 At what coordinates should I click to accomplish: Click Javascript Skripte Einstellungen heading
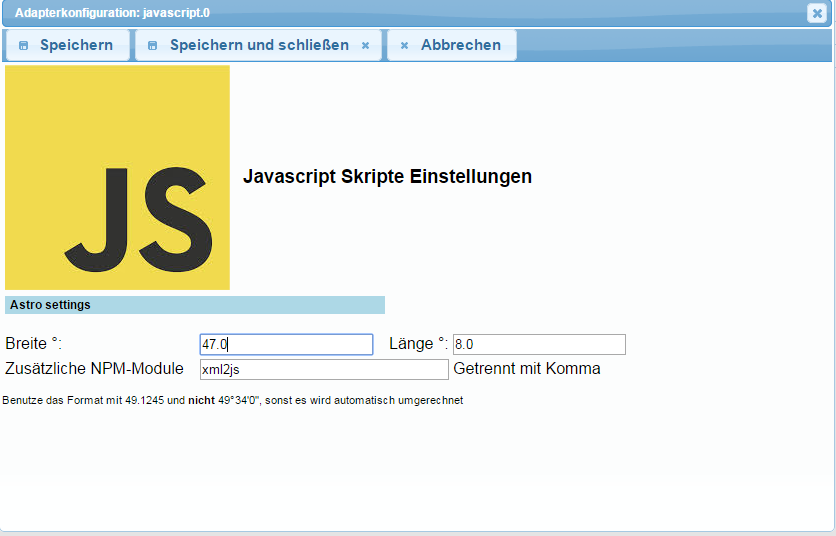(x=388, y=177)
